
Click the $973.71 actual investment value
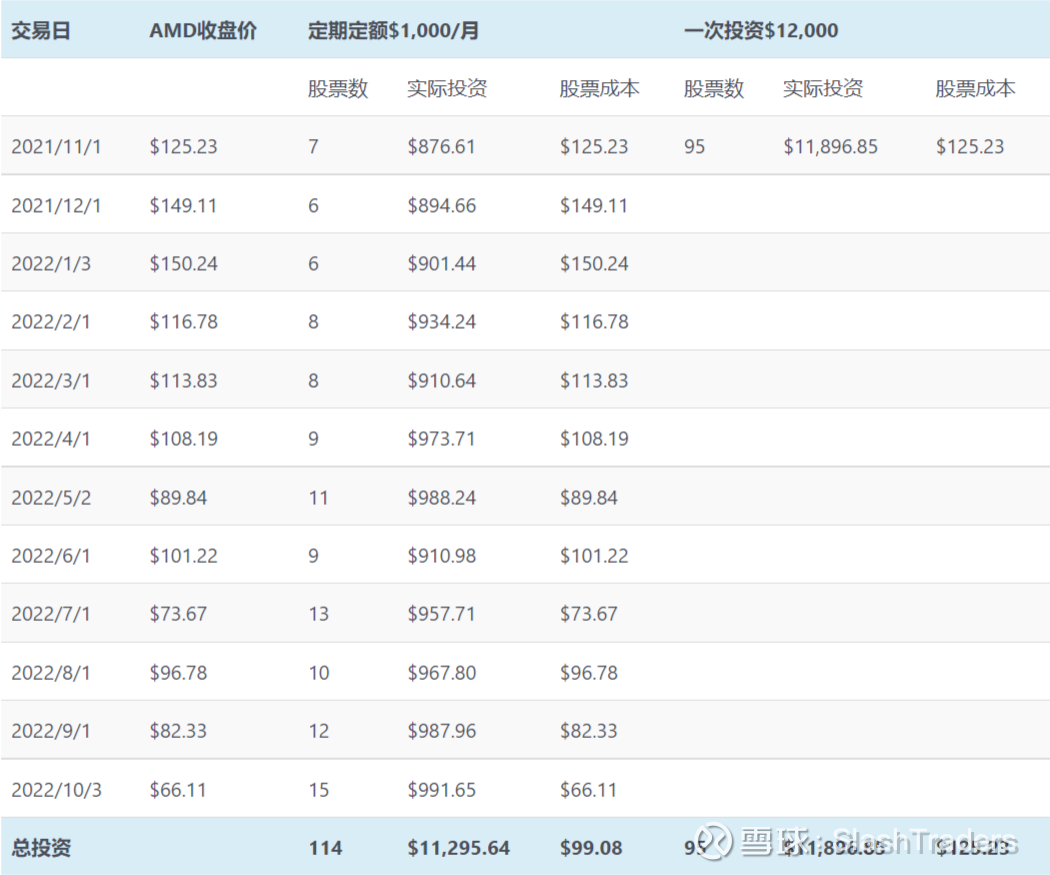[x=441, y=439]
